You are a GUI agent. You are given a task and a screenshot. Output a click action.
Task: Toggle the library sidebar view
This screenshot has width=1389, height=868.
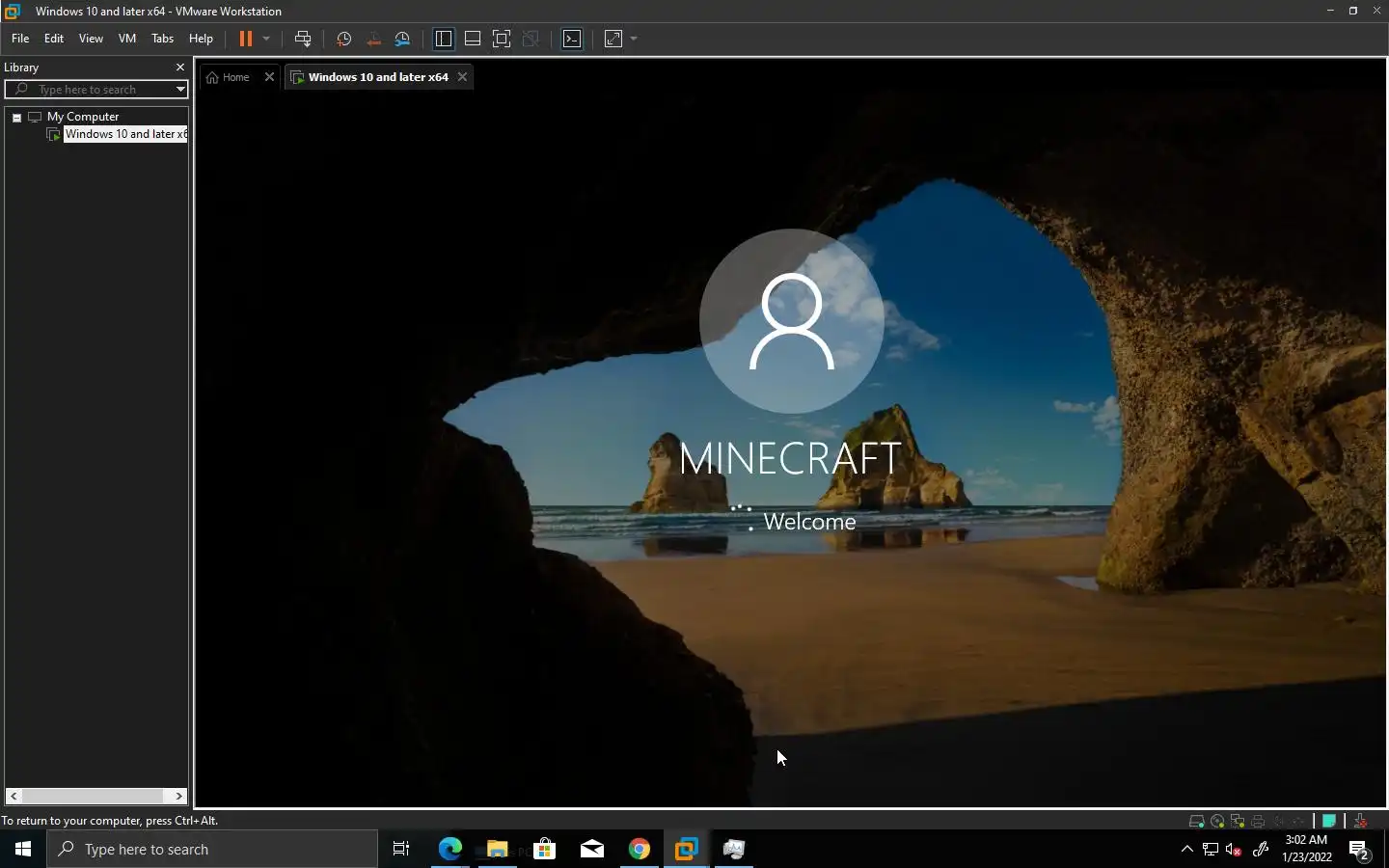click(x=444, y=39)
